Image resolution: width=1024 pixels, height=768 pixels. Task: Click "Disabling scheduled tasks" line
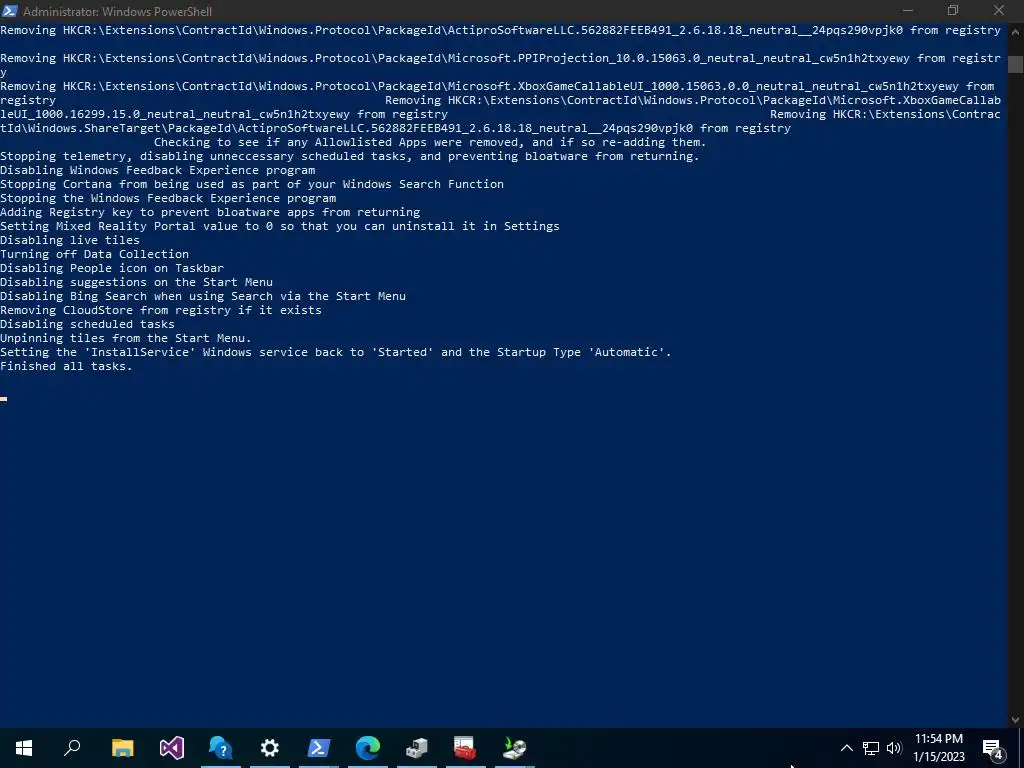pos(88,324)
